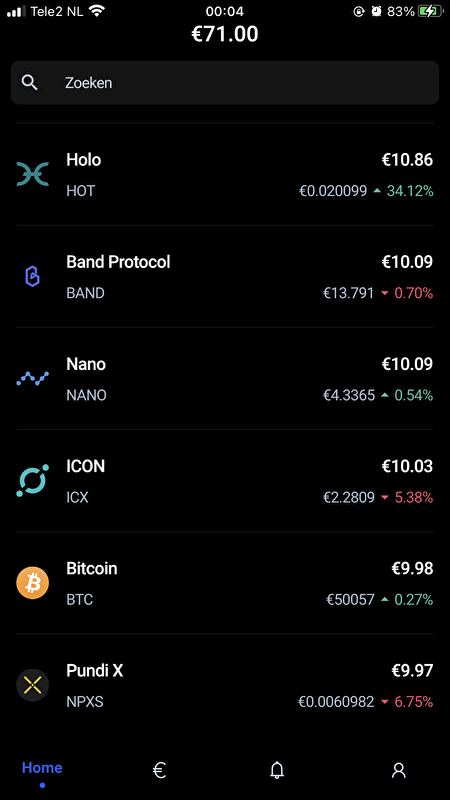
Task: Open Bitcoin €9.98 balance entry
Action: [x=412, y=568]
